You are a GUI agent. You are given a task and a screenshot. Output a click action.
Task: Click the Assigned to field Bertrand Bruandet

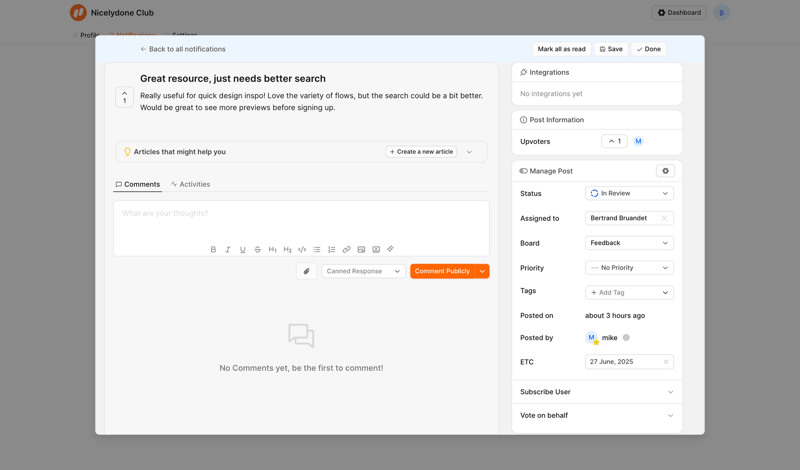(629, 218)
